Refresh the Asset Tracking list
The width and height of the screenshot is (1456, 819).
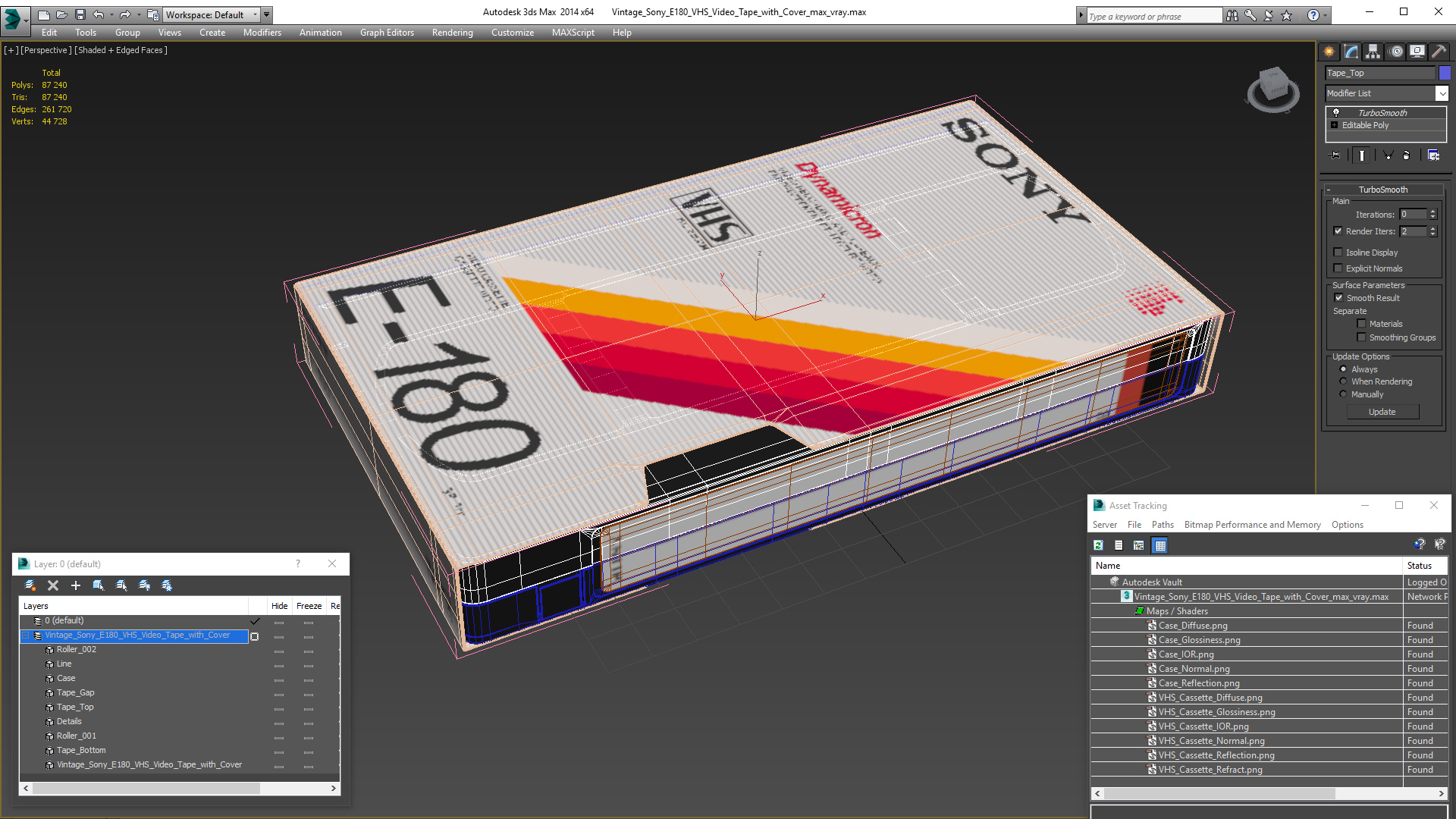tap(1098, 545)
